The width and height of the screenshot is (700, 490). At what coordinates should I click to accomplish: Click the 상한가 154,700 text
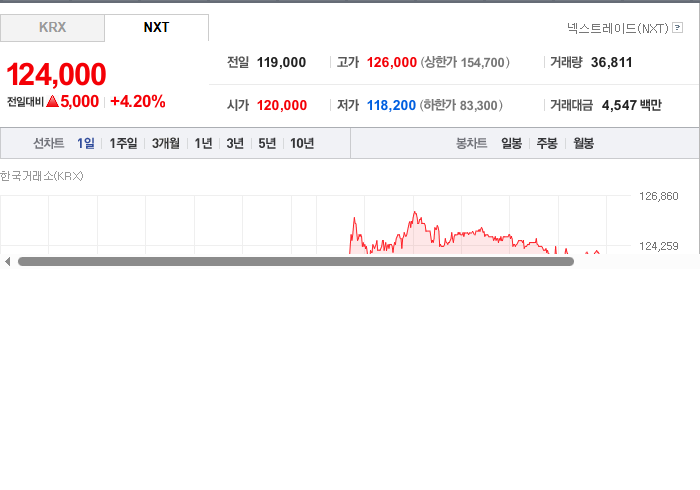pos(465,62)
